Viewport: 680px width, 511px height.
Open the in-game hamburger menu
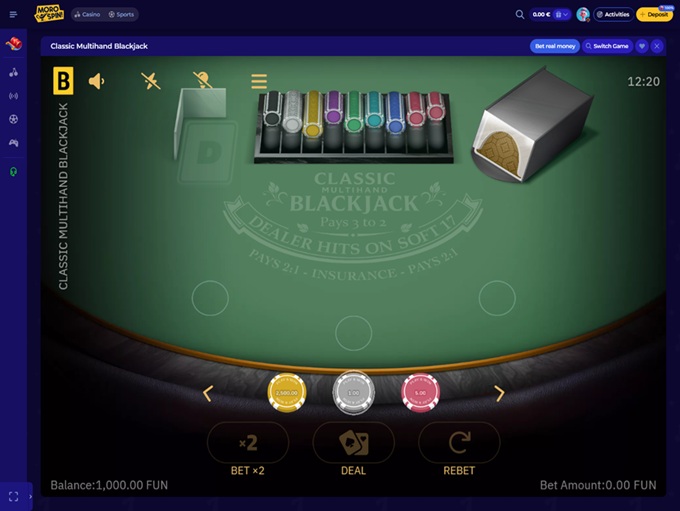pos(259,81)
